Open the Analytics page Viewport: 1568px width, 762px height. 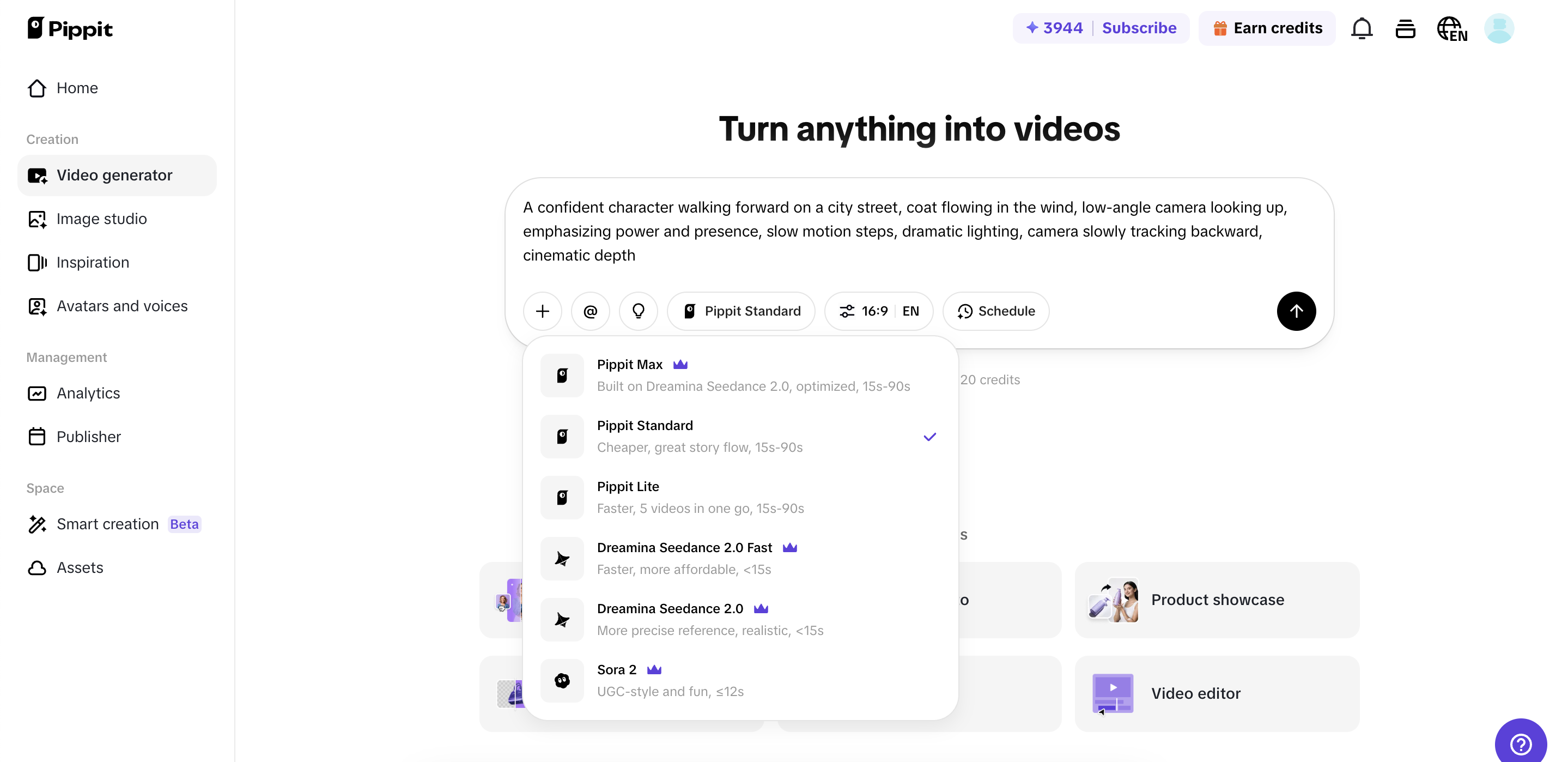88,393
